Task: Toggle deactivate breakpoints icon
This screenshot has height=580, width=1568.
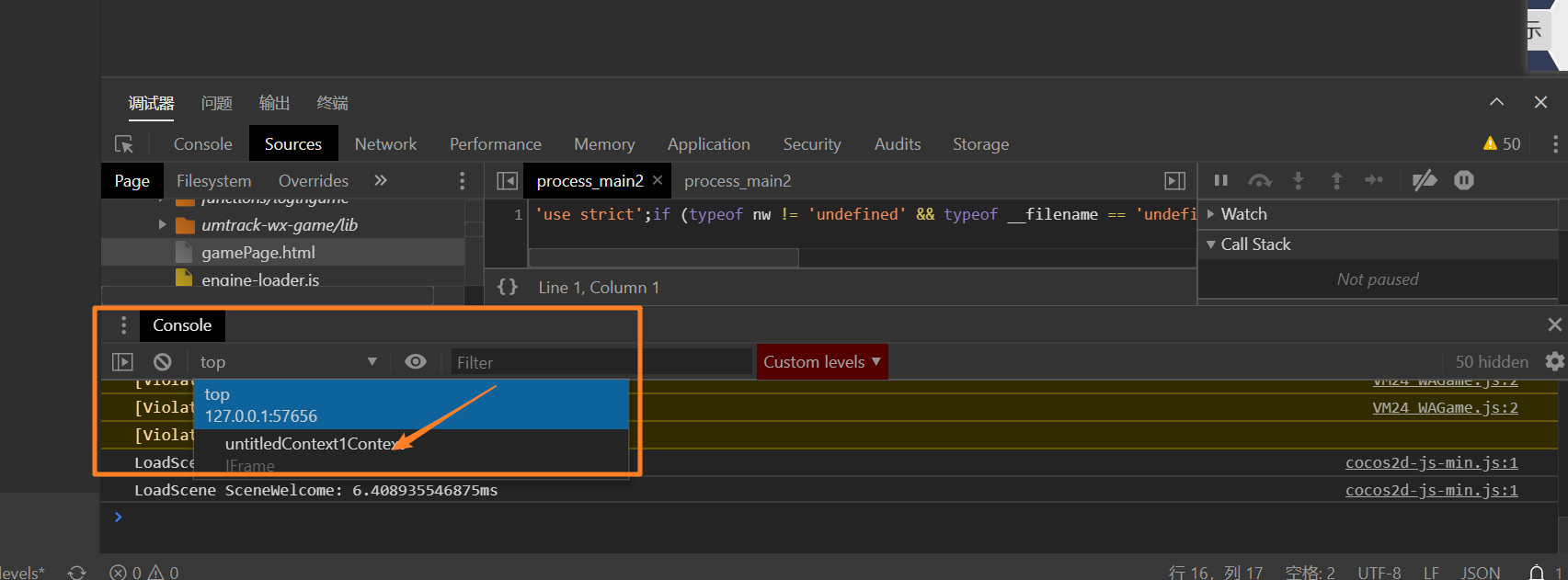Action: point(1425,180)
